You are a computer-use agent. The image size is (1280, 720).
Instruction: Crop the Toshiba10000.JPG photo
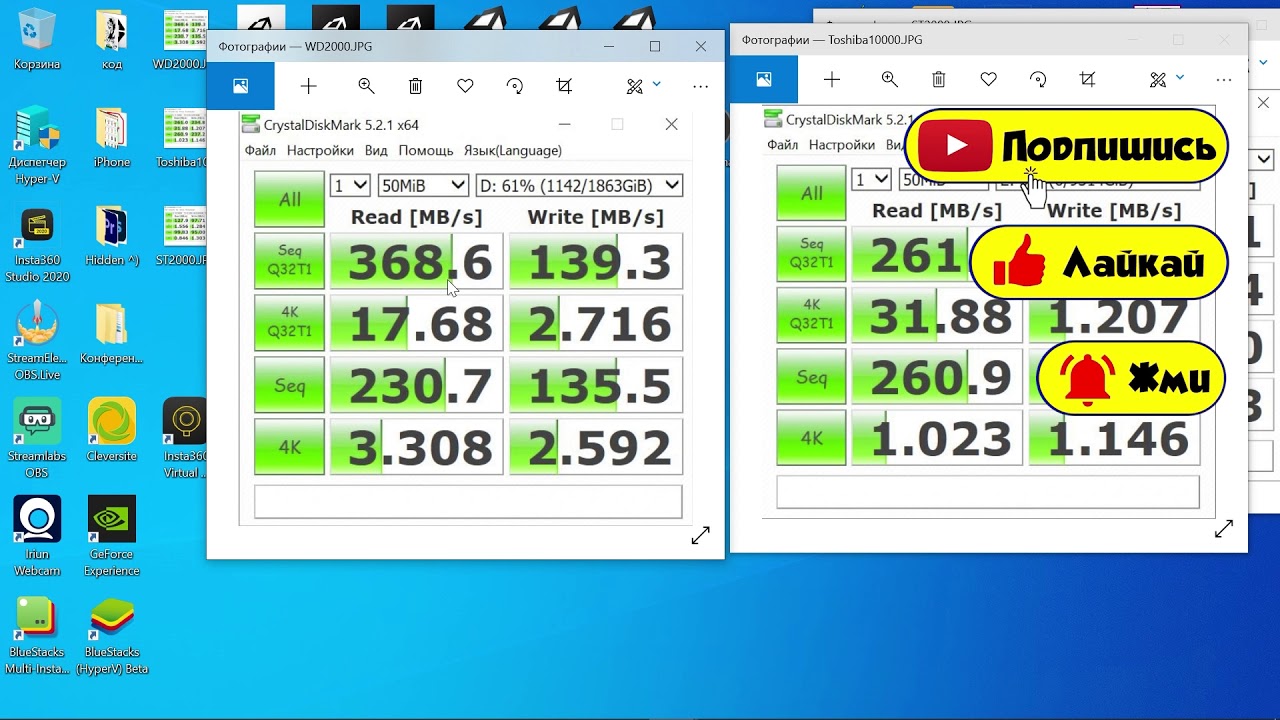point(1088,79)
